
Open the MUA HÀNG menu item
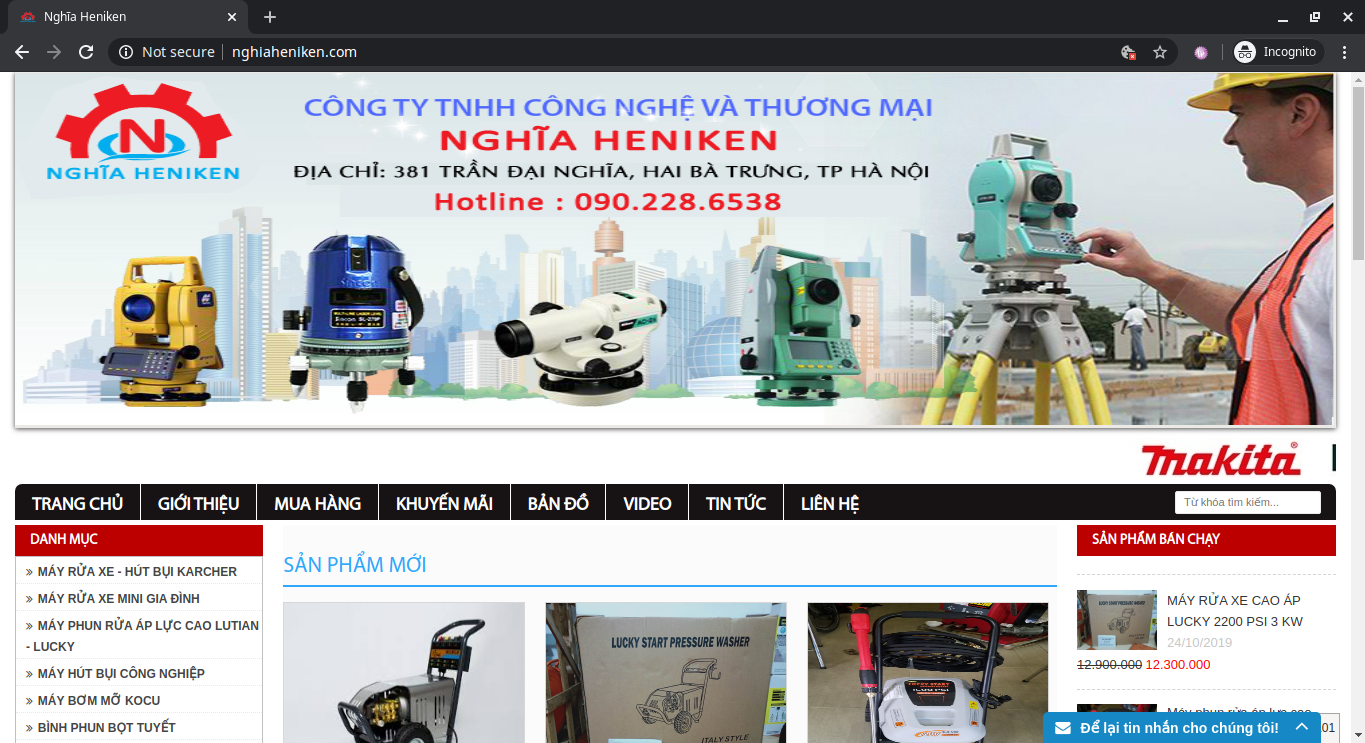317,503
